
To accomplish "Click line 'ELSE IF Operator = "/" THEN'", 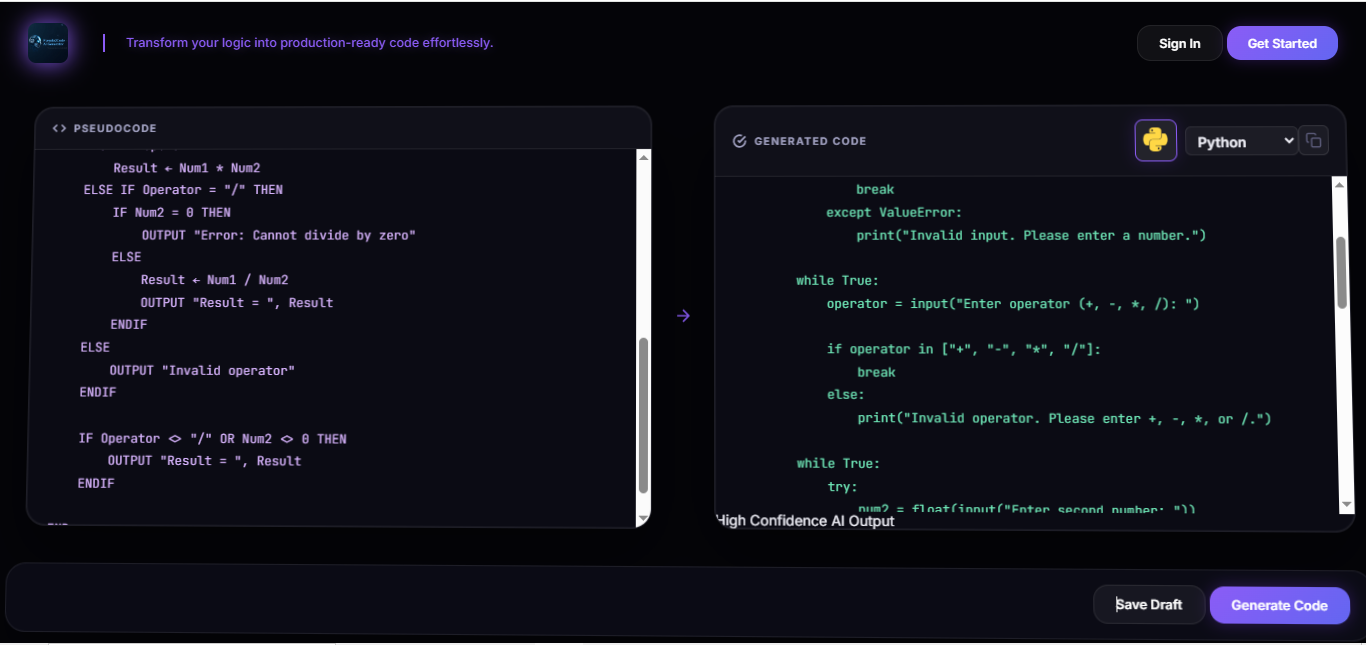I will (x=183, y=190).
